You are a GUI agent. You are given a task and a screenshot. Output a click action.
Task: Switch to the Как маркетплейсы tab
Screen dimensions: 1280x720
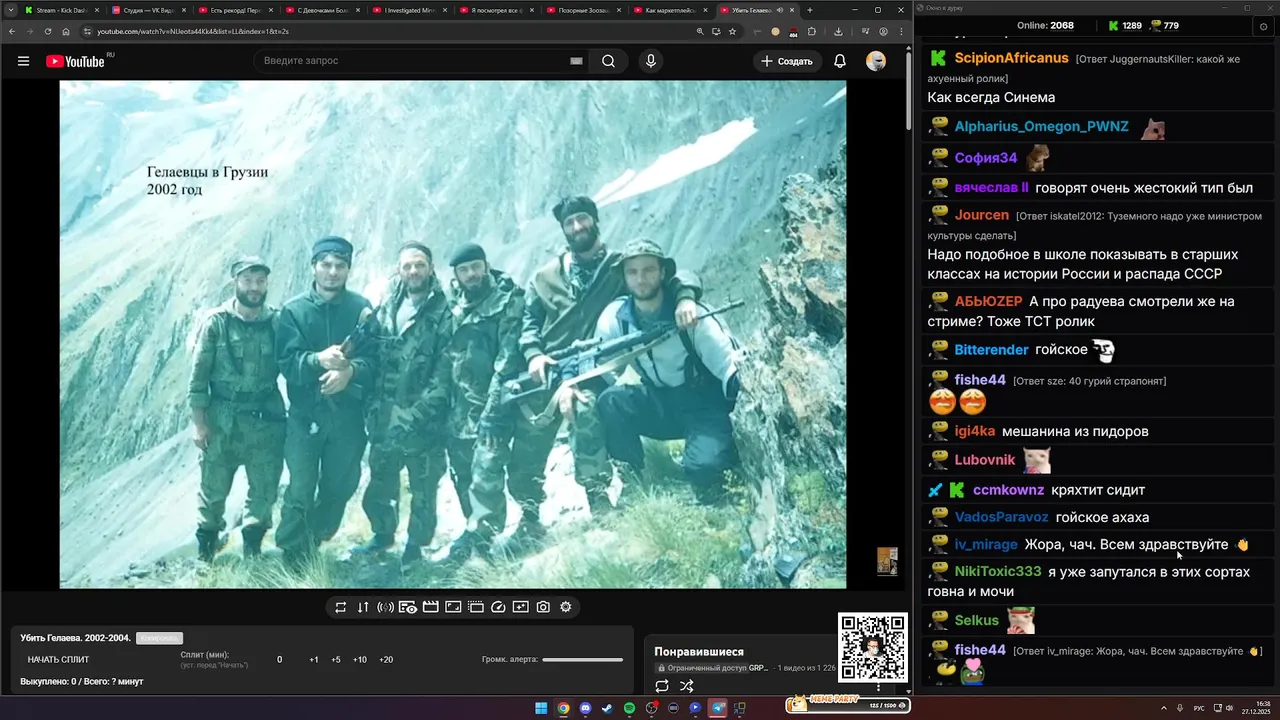click(672, 10)
